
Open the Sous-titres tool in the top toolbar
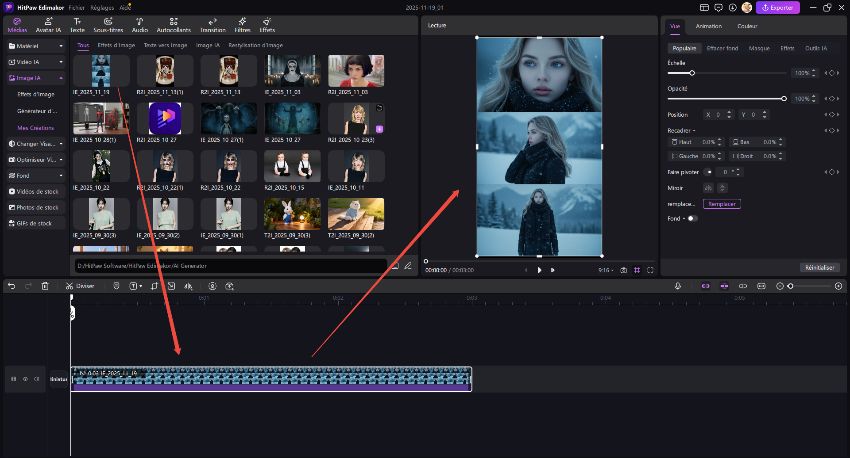tap(107, 26)
